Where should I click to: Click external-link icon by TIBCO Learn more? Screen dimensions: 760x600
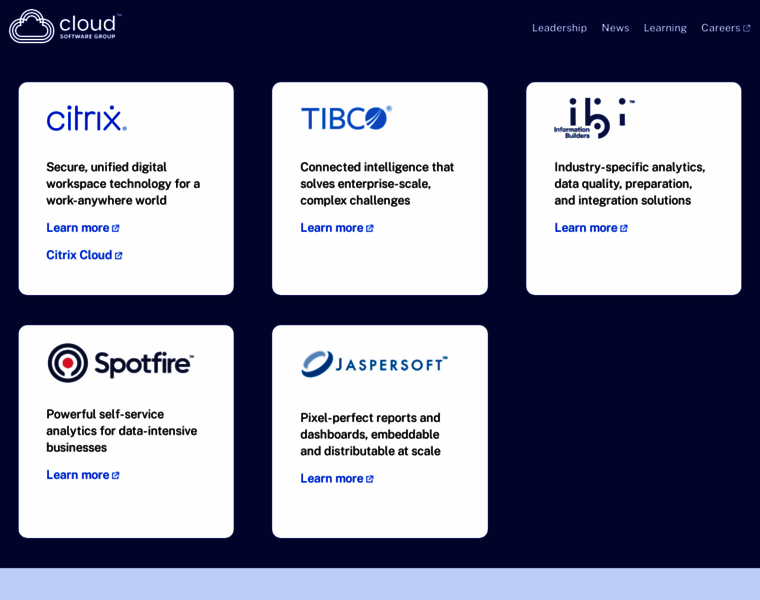tap(370, 228)
